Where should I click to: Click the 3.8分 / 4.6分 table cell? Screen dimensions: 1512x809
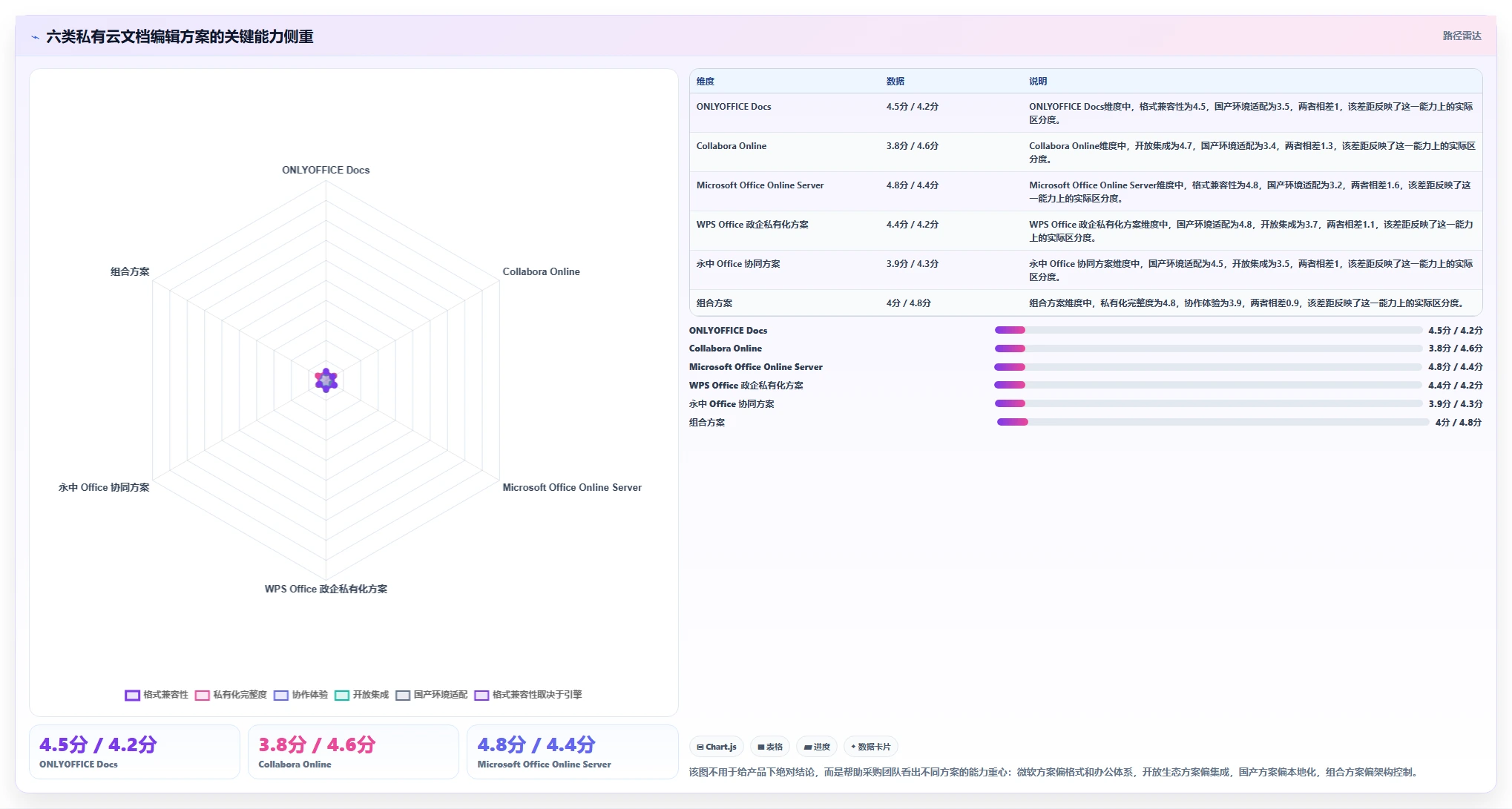click(x=913, y=146)
